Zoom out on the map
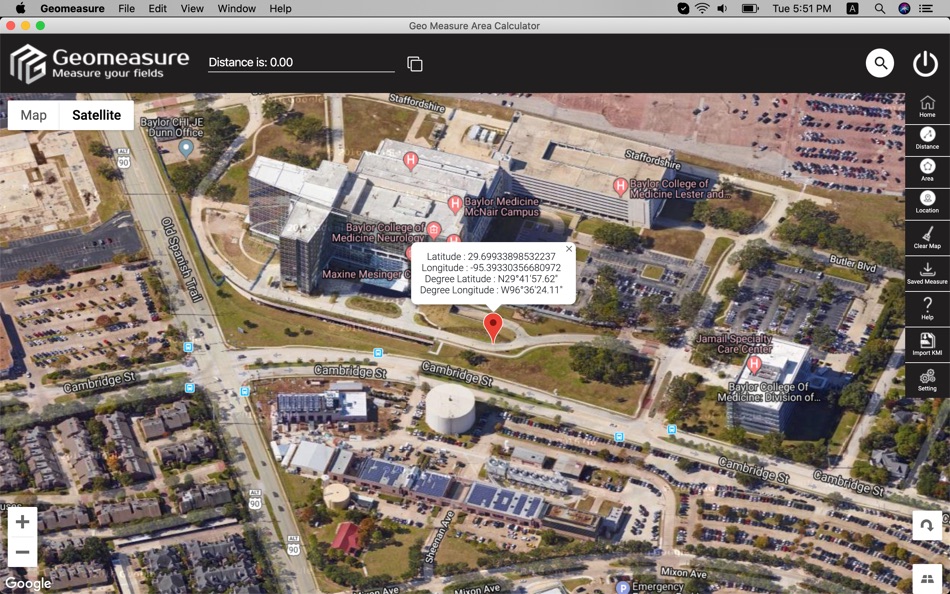950x594 pixels. [22, 552]
